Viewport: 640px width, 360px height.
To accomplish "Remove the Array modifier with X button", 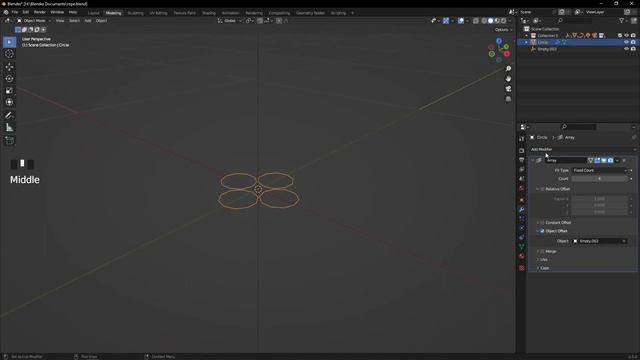I will 624,160.
